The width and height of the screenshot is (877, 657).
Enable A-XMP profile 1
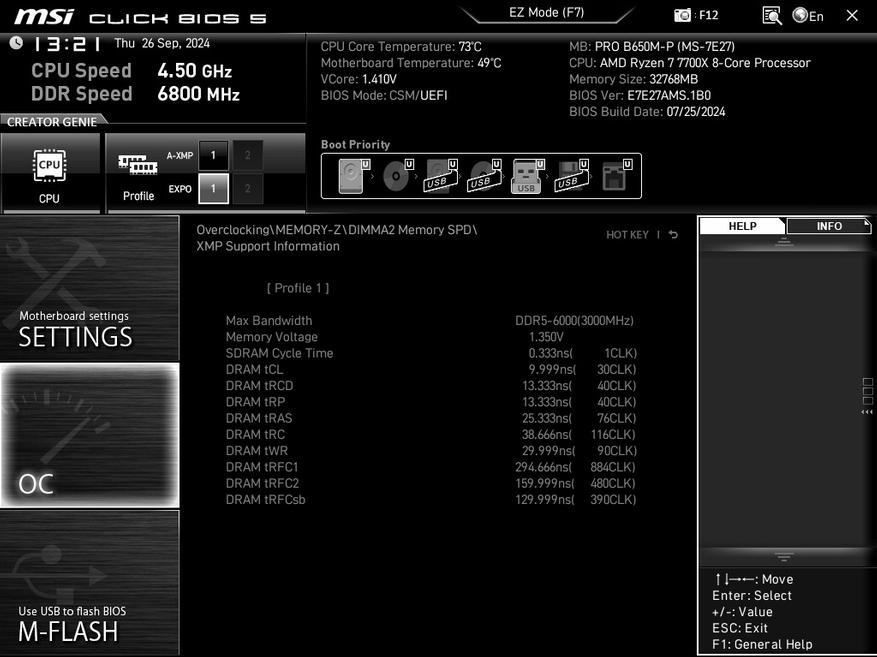[213, 155]
